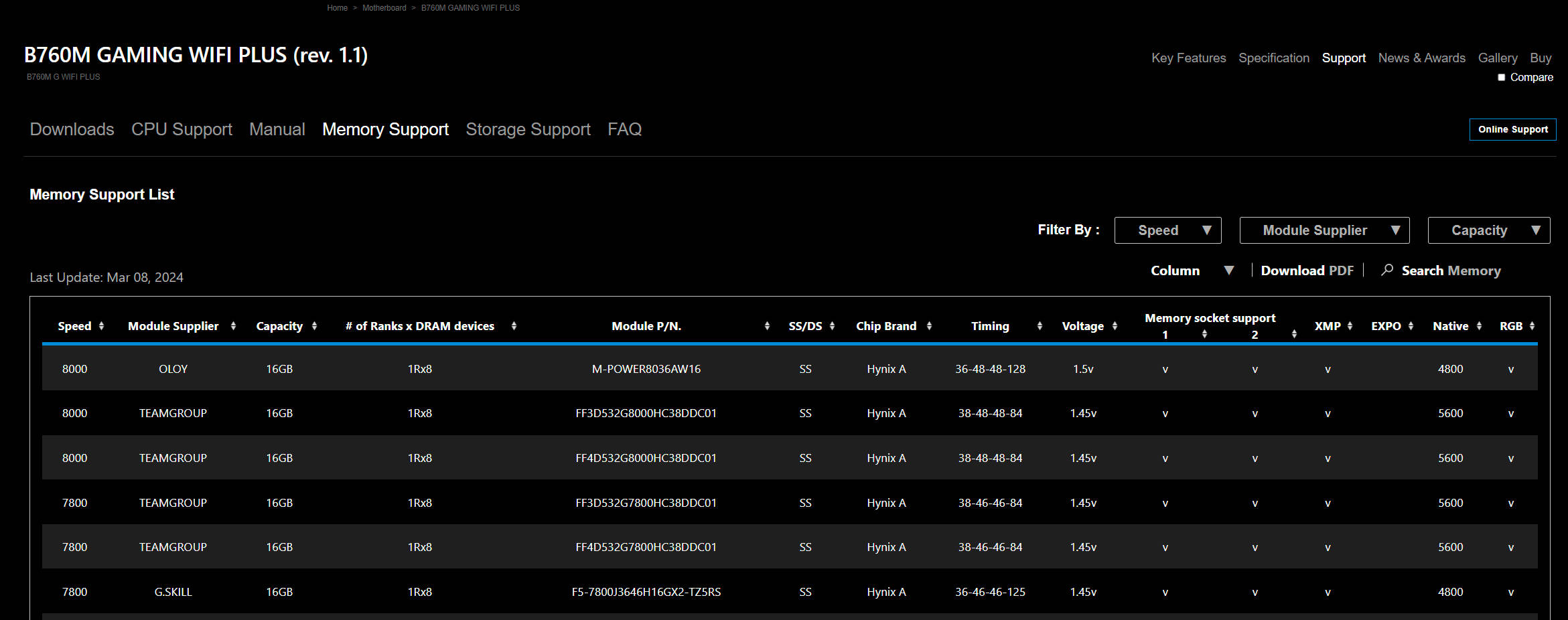Click part number FF4D532G8000HC38DDC01
Viewport: 1568px width, 620px height.
[x=646, y=458]
